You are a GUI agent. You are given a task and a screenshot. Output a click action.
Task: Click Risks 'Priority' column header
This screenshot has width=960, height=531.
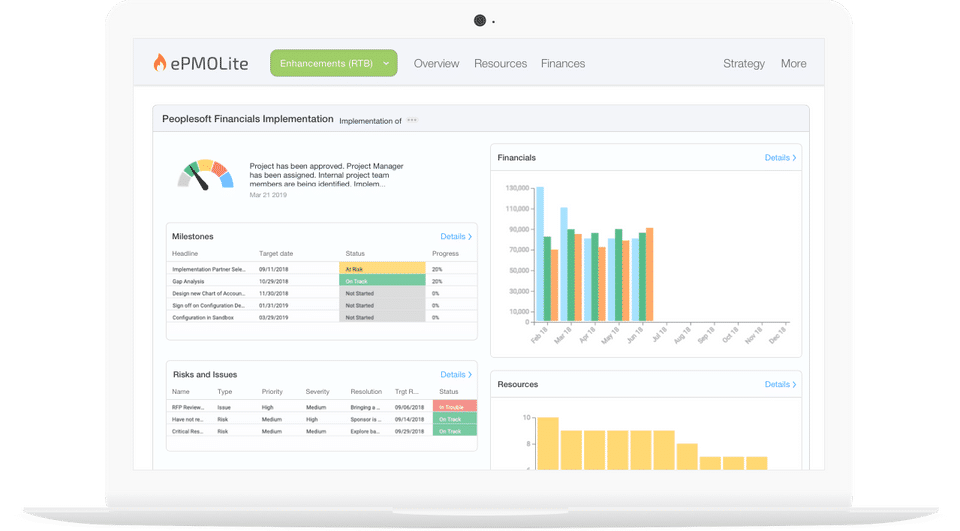272,391
